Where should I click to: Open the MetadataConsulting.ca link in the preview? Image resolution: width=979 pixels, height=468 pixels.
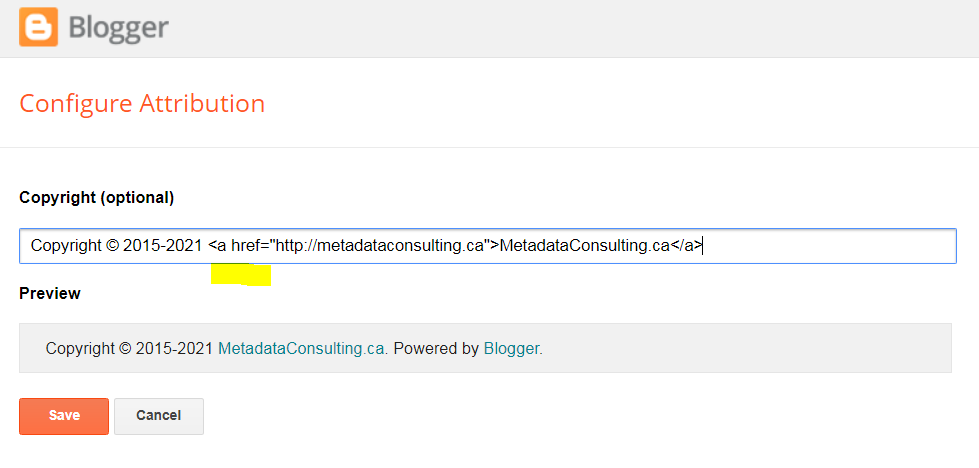coord(301,348)
